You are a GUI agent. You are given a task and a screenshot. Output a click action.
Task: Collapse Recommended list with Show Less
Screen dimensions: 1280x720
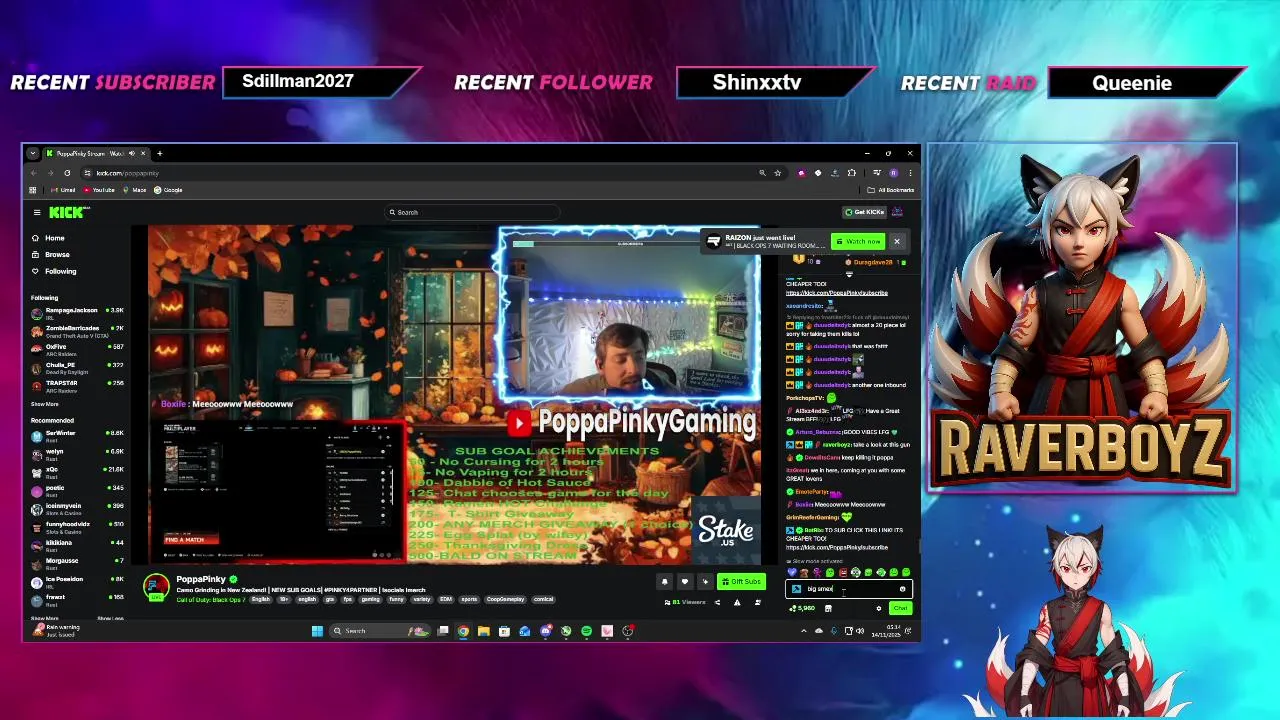[110, 618]
